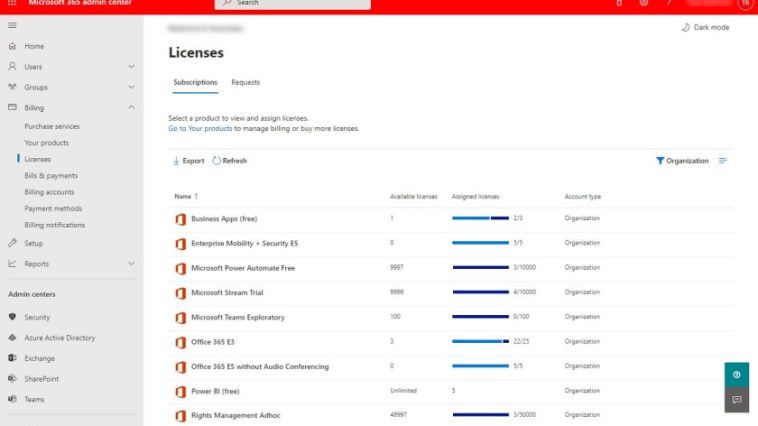Expand the Groups navigation section
758x426 pixels.
point(131,87)
